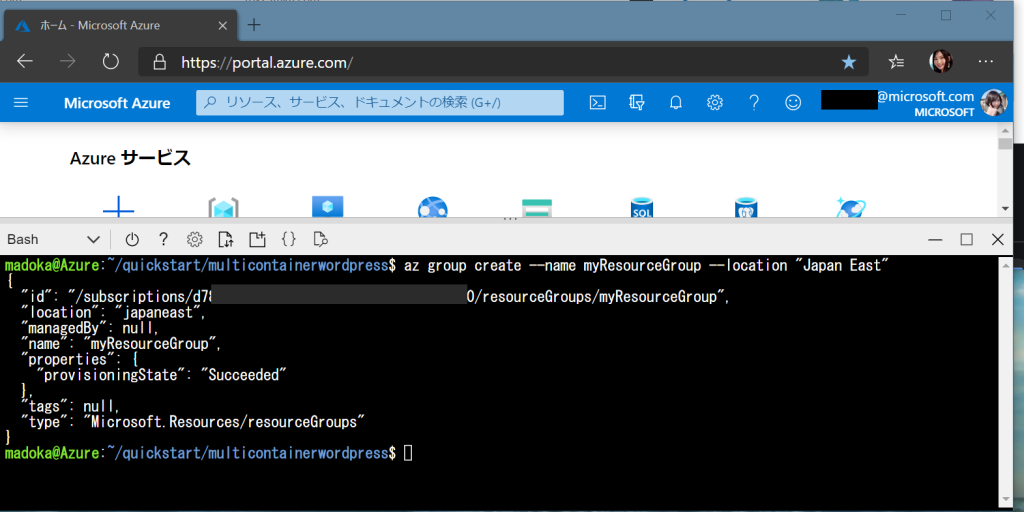Open the App Services globe icon
1024x512 pixels.
coord(432,208)
